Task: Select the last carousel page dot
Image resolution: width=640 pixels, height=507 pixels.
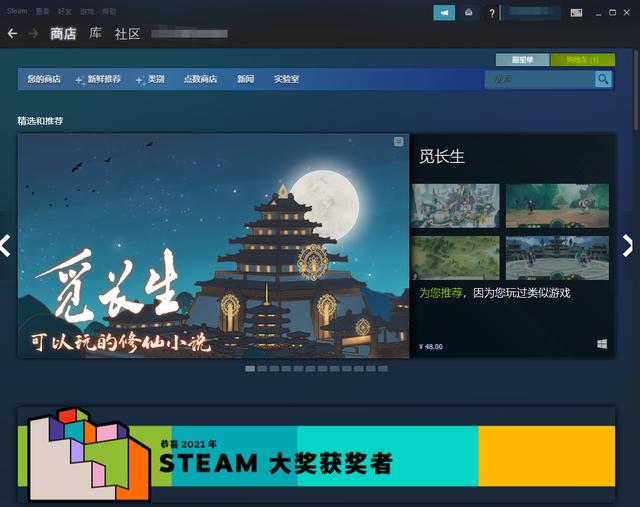Action: tap(383, 369)
